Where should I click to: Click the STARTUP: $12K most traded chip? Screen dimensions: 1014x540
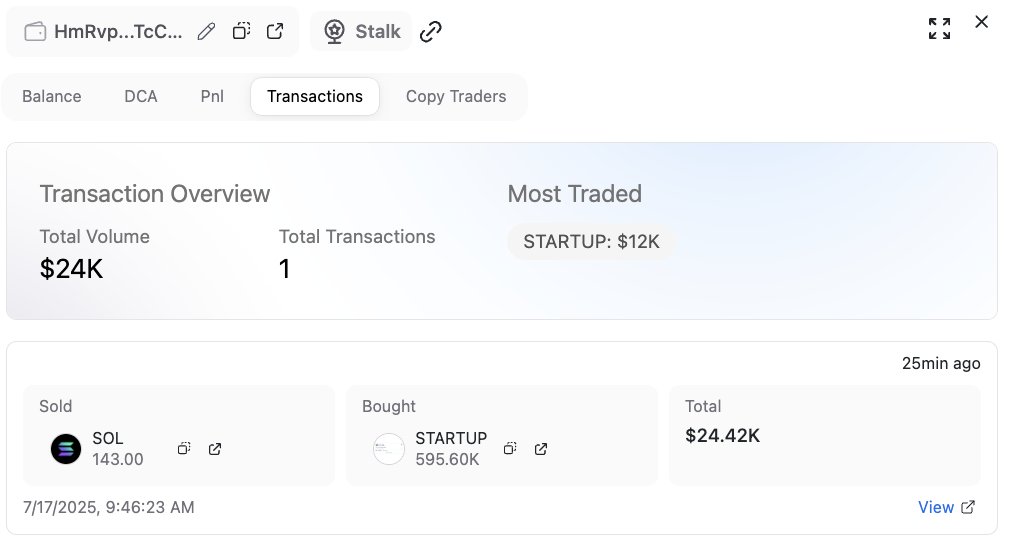(x=591, y=241)
